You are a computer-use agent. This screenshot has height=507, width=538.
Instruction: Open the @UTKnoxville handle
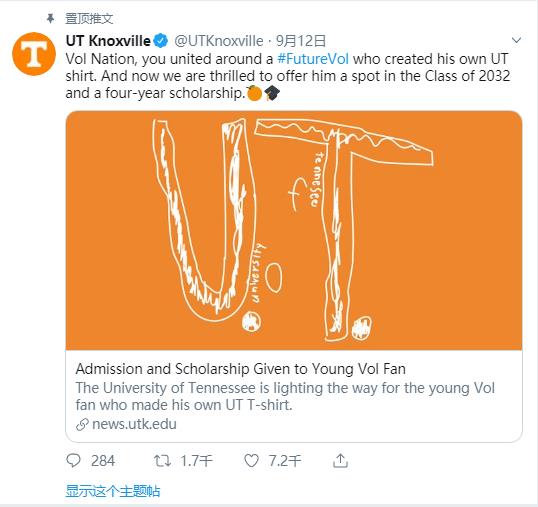(x=219, y=41)
